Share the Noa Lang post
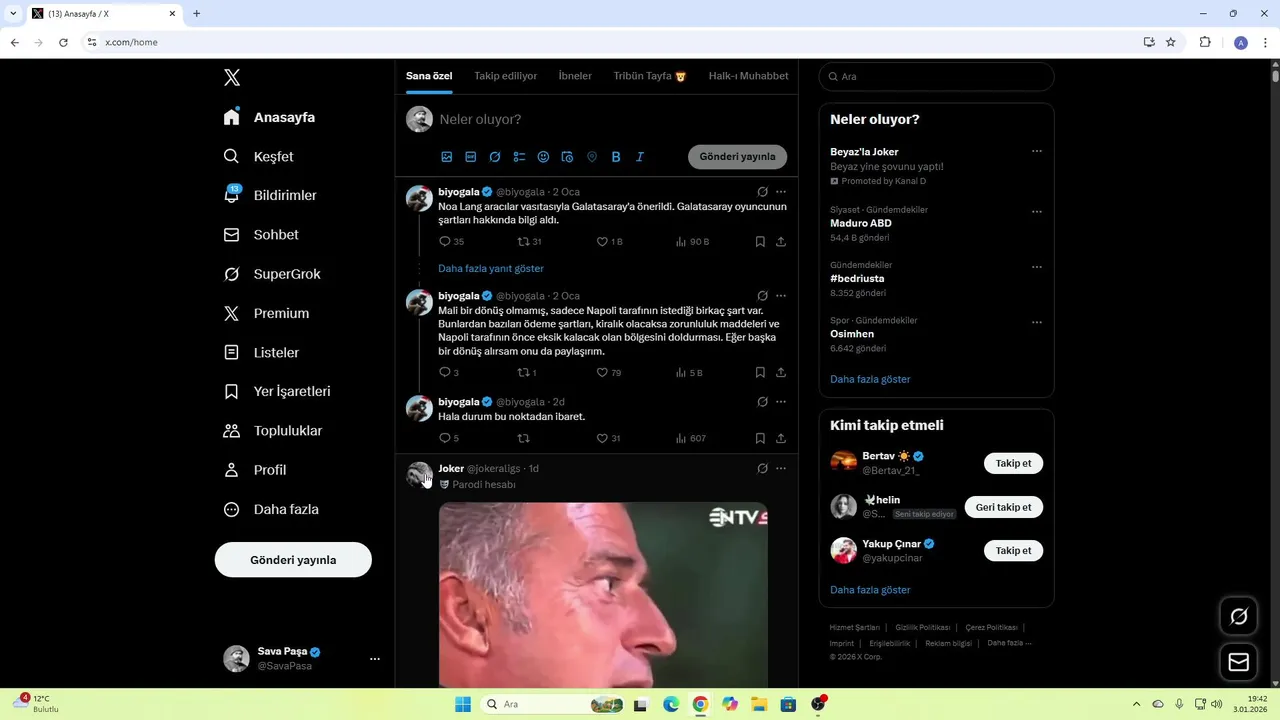The height and width of the screenshot is (720, 1280). click(781, 242)
